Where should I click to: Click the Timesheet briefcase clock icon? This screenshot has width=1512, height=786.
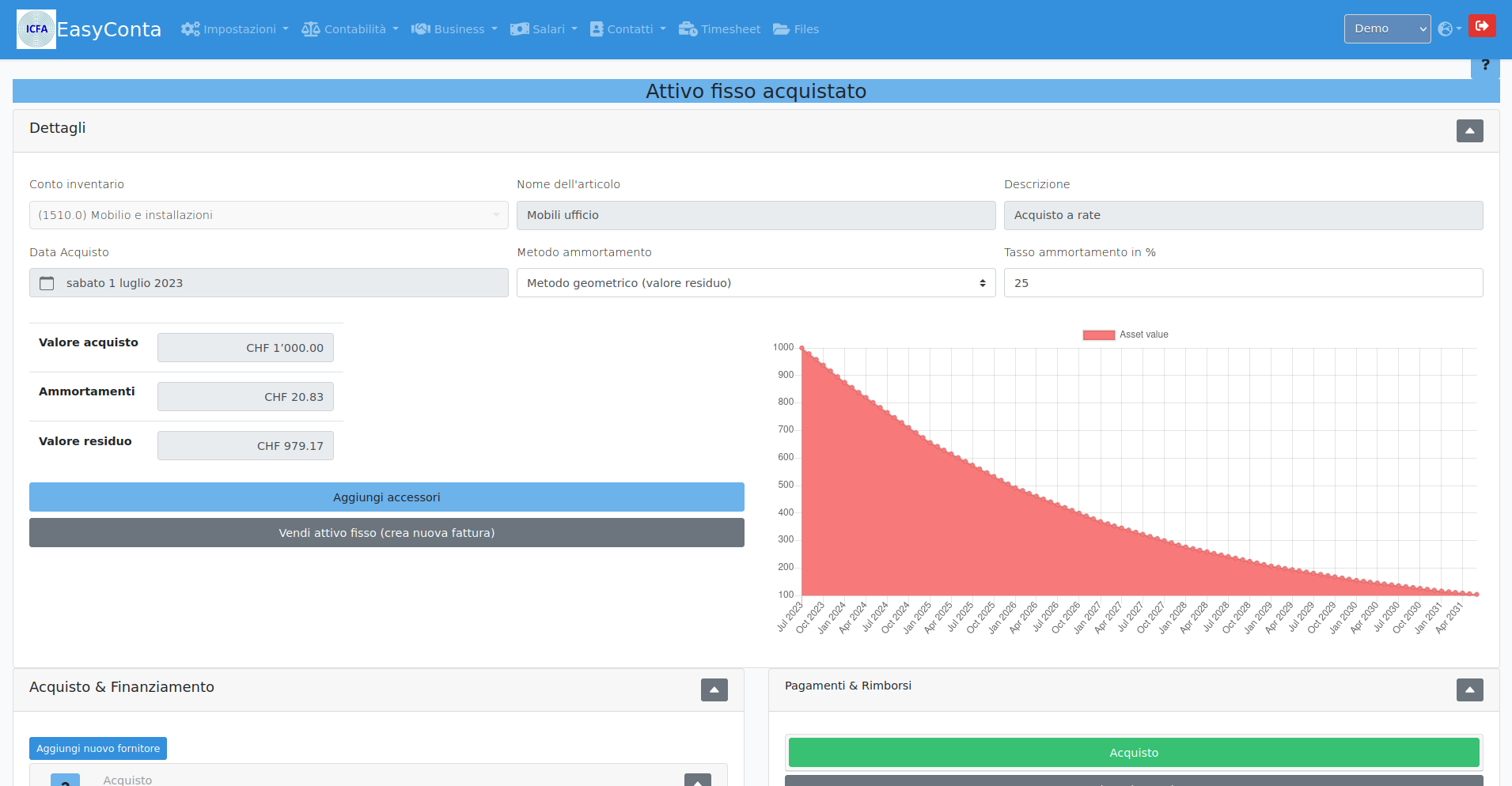[688, 29]
